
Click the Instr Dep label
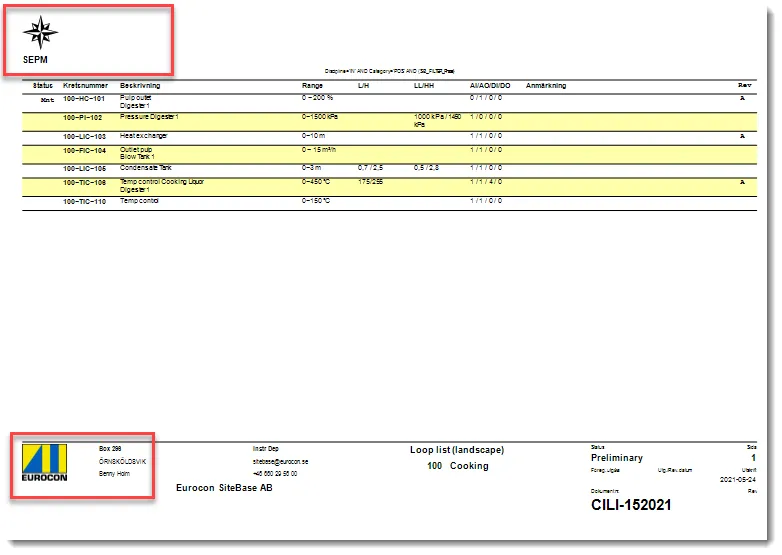point(266,449)
